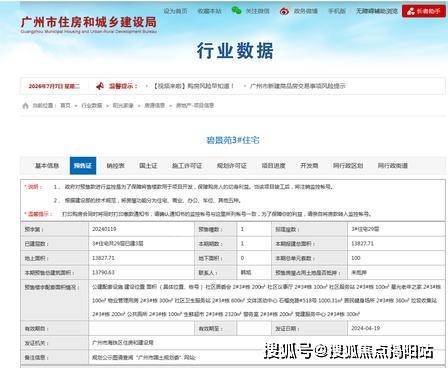Open 手机版 link in header

coord(337,11)
